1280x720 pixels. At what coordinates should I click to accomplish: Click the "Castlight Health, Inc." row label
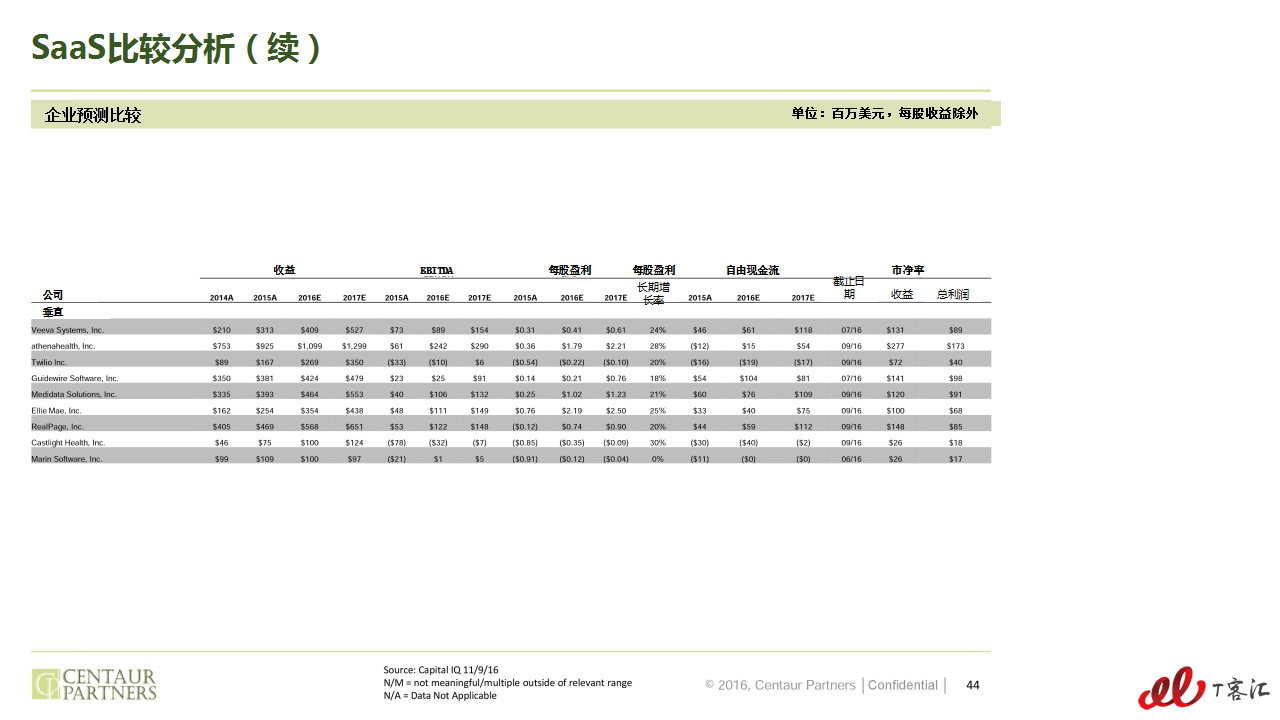coord(68,442)
